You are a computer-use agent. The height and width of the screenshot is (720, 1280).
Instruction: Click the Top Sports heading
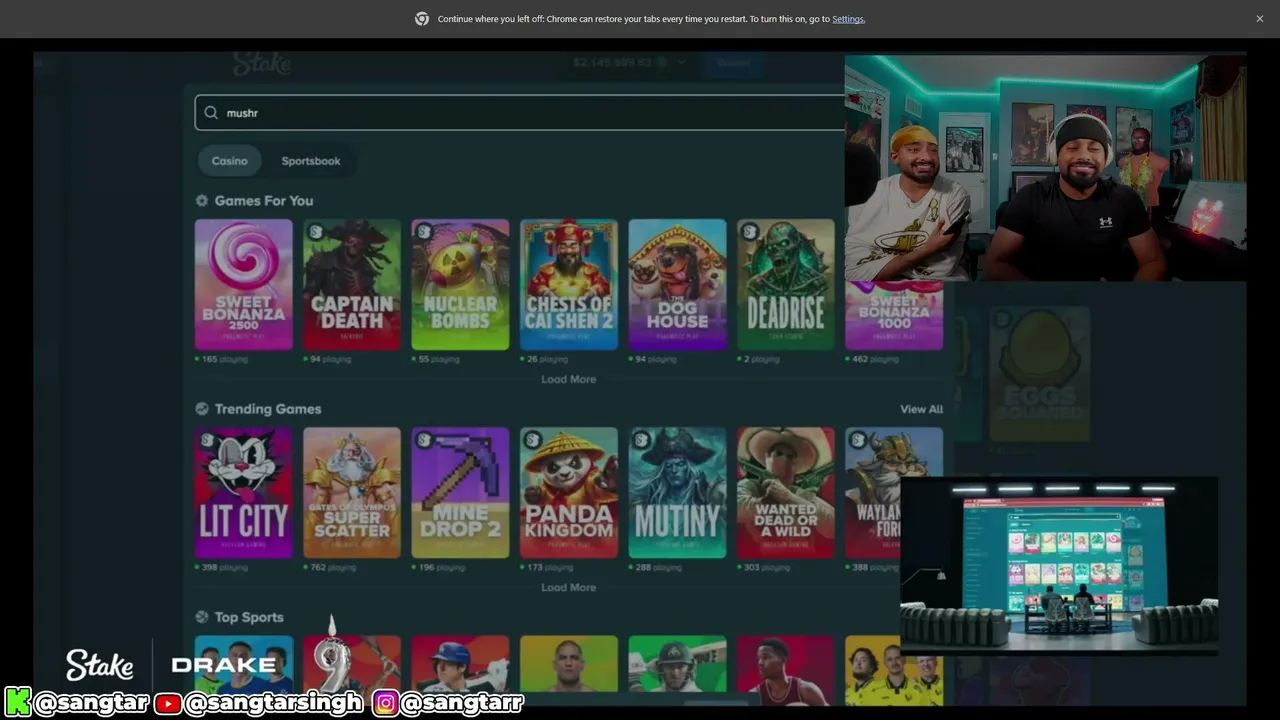[249, 617]
